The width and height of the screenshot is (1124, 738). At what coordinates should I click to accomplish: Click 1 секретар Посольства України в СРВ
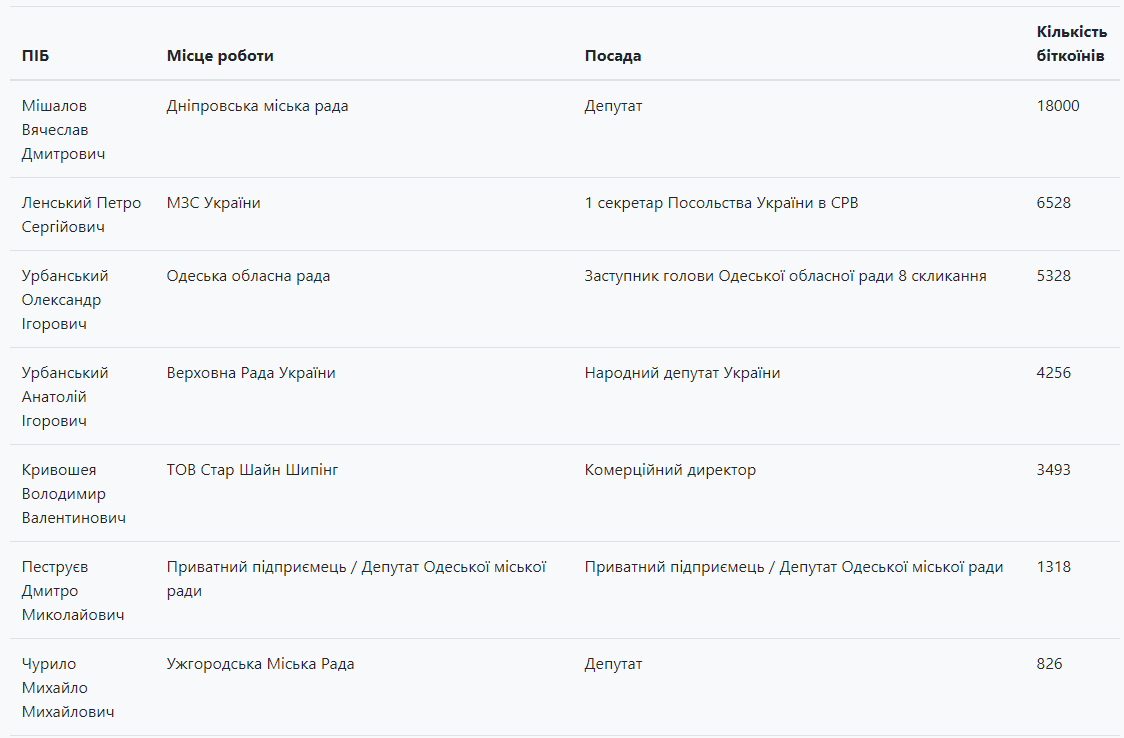pyautogui.click(x=721, y=203)
